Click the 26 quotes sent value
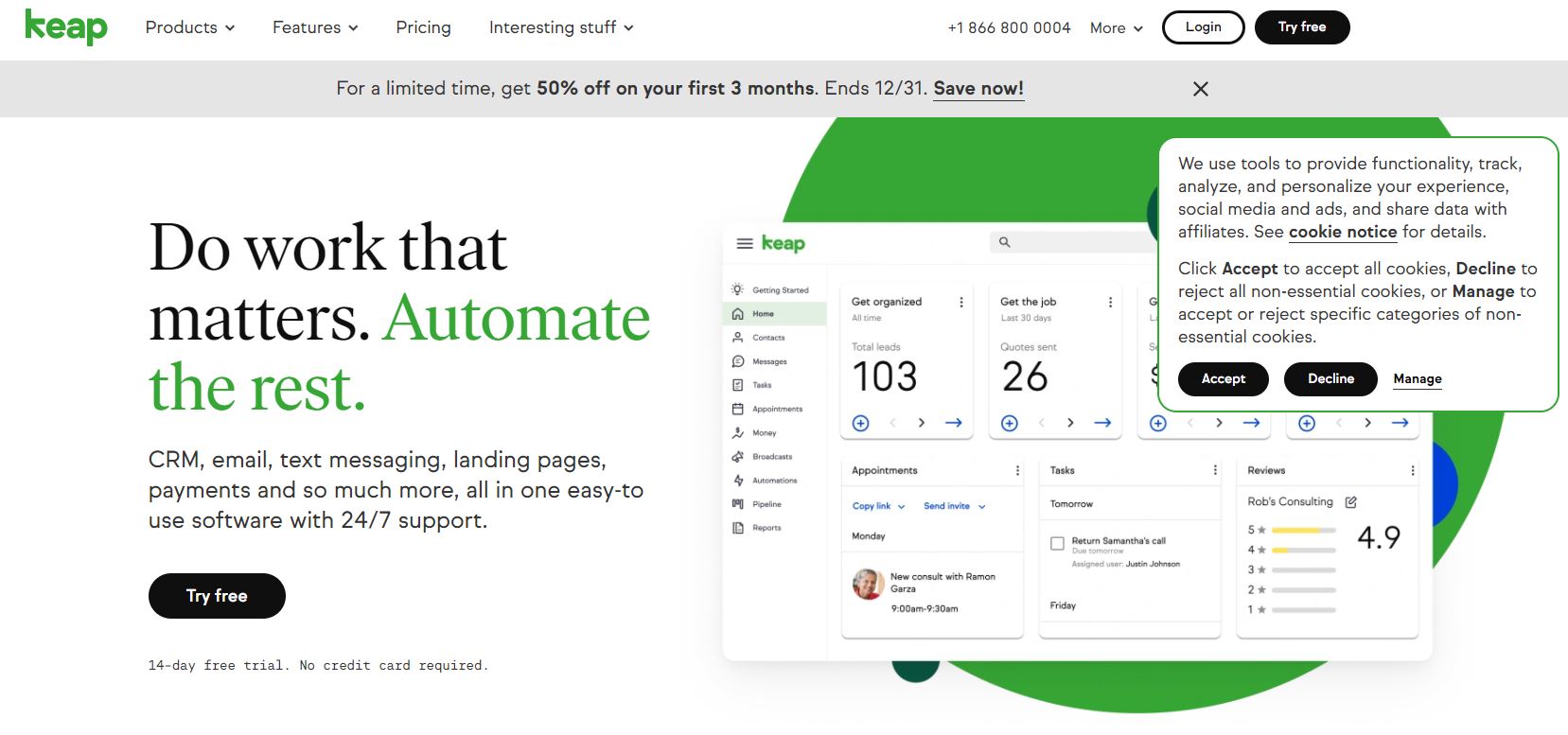The height and width of the screenshot is (735, 1568). (1025, 376)
